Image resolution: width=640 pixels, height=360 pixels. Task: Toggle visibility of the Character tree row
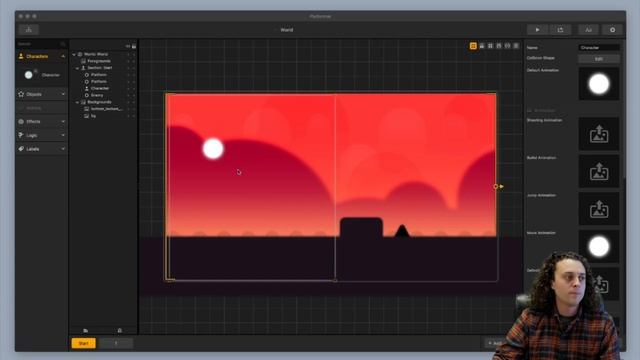pyautogui.click(x=128, y=89)
